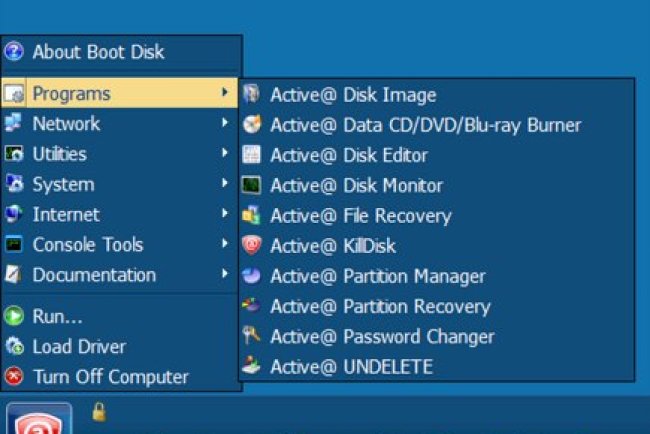This screenshot has height=434, width=650.
Task: Click the Active@ Partition Recovery icon
Action: pyautogui.click(x=252, y=305)
